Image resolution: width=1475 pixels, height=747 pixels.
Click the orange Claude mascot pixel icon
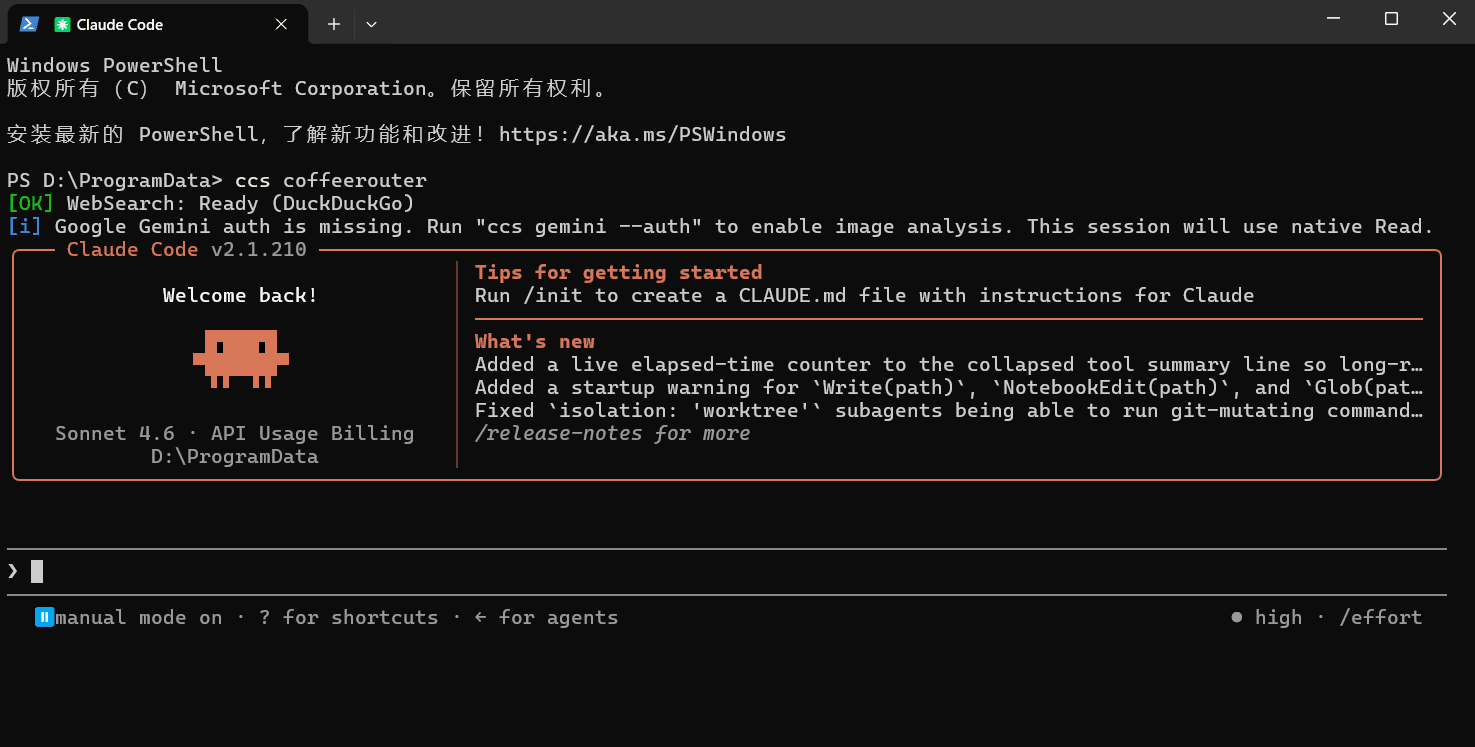point(241,358)
